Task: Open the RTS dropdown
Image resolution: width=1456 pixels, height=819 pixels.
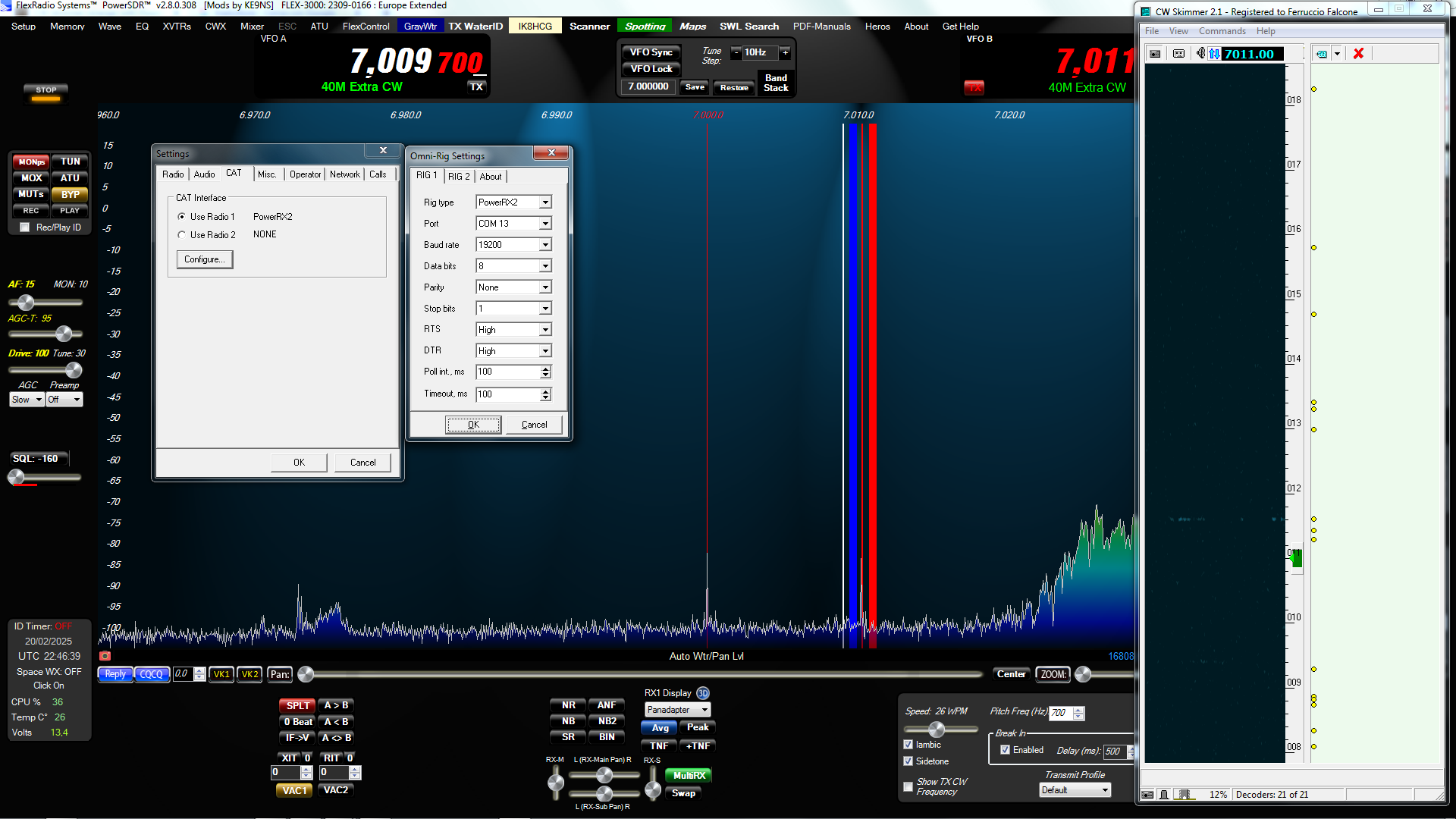Action: tap(545, 330)
